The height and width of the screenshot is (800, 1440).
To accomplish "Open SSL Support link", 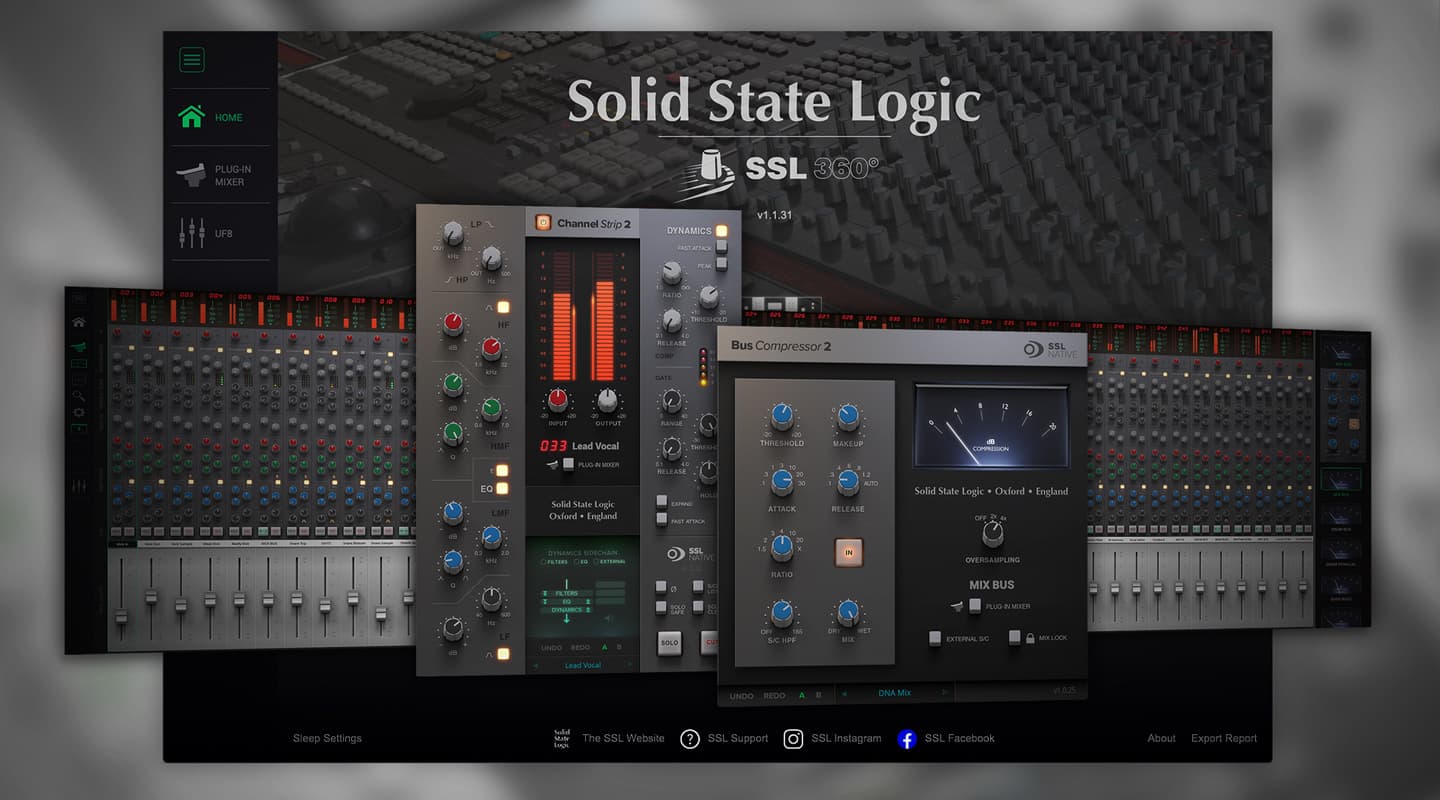I will (x=738, y=738).
